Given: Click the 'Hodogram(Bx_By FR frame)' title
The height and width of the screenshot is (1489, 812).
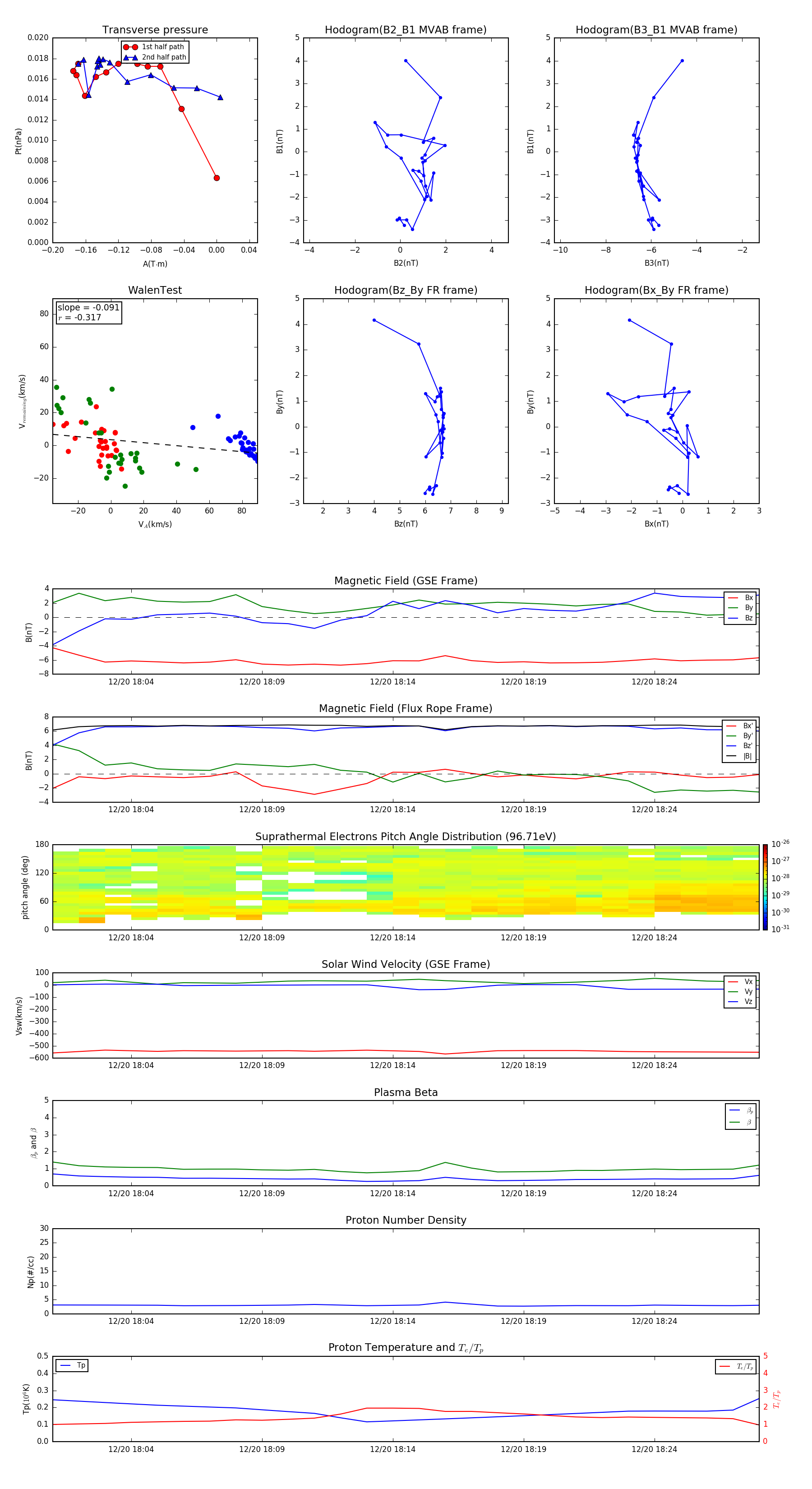Looking at the screenshot, I should [656, 290].
